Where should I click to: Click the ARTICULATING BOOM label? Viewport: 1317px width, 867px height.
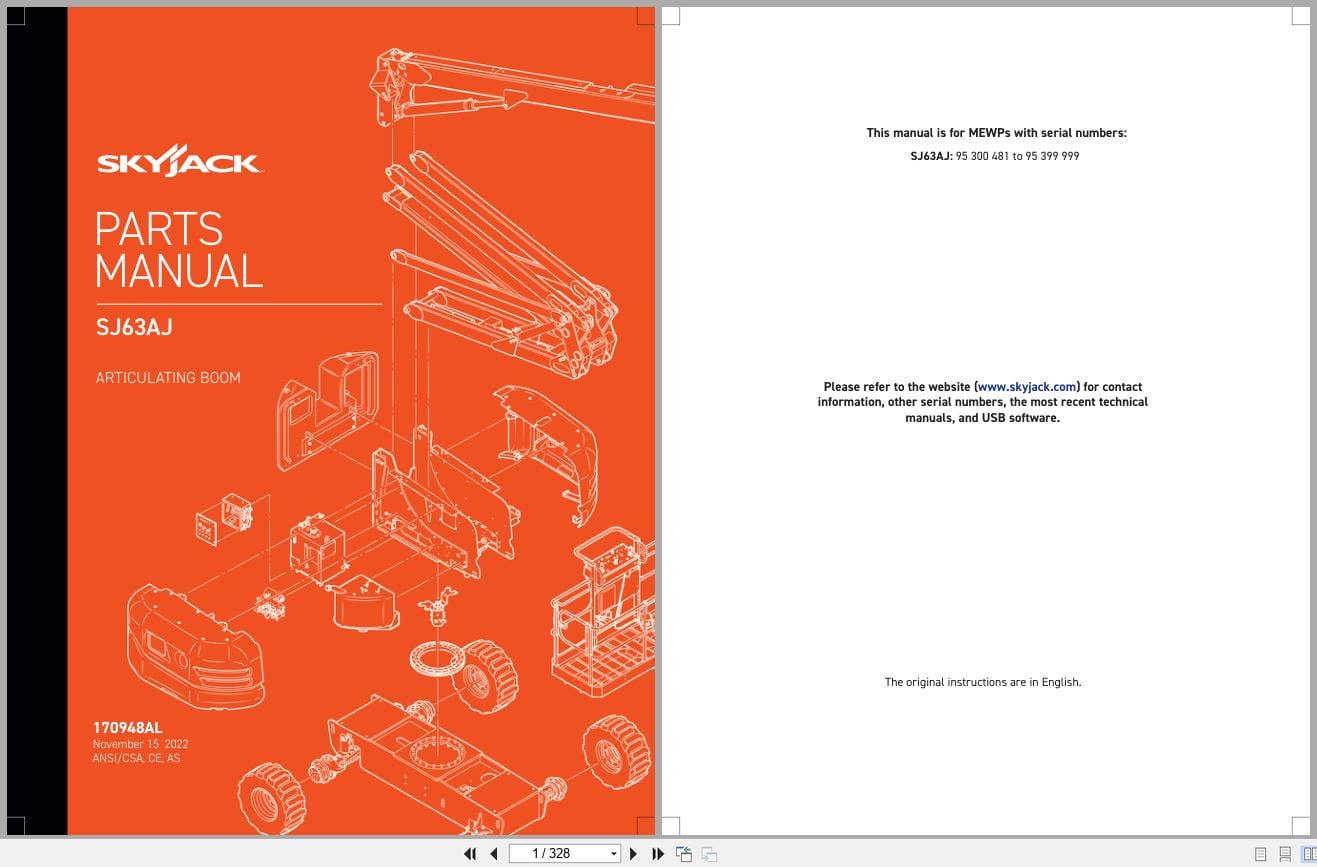pyautogui.click(x=168, y=378)
